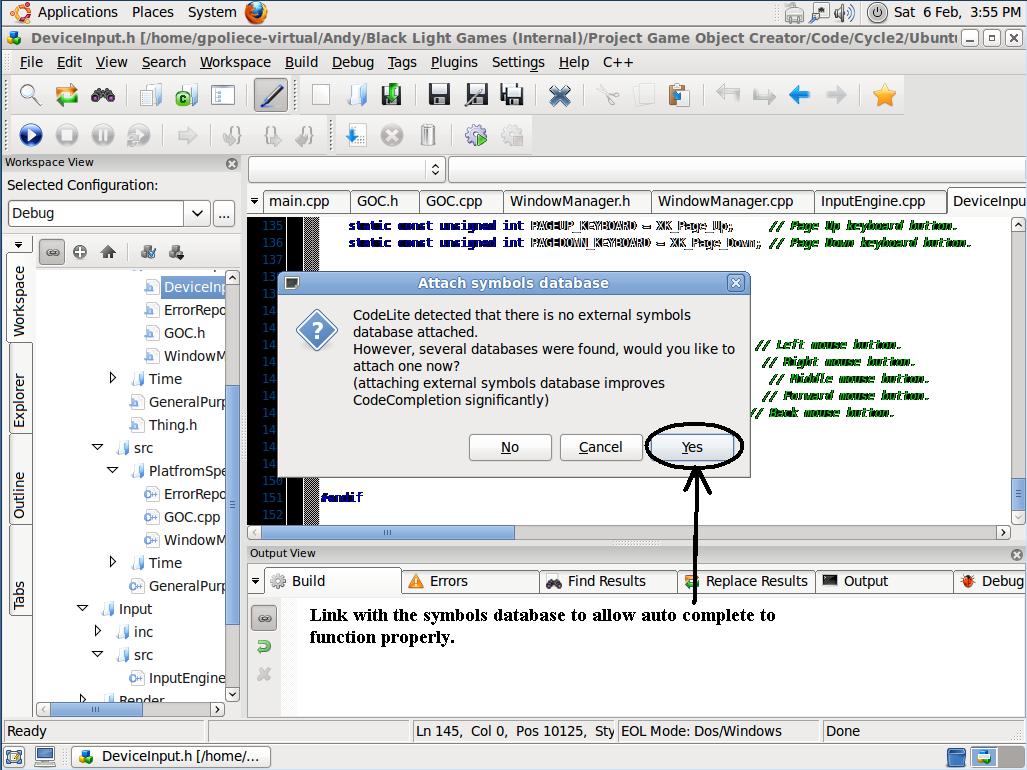Save all files with stacked floppies icon
Image resolution: width=1027 pixels, height=770 pixels.
pyautogui.click(x=512, y=96)
